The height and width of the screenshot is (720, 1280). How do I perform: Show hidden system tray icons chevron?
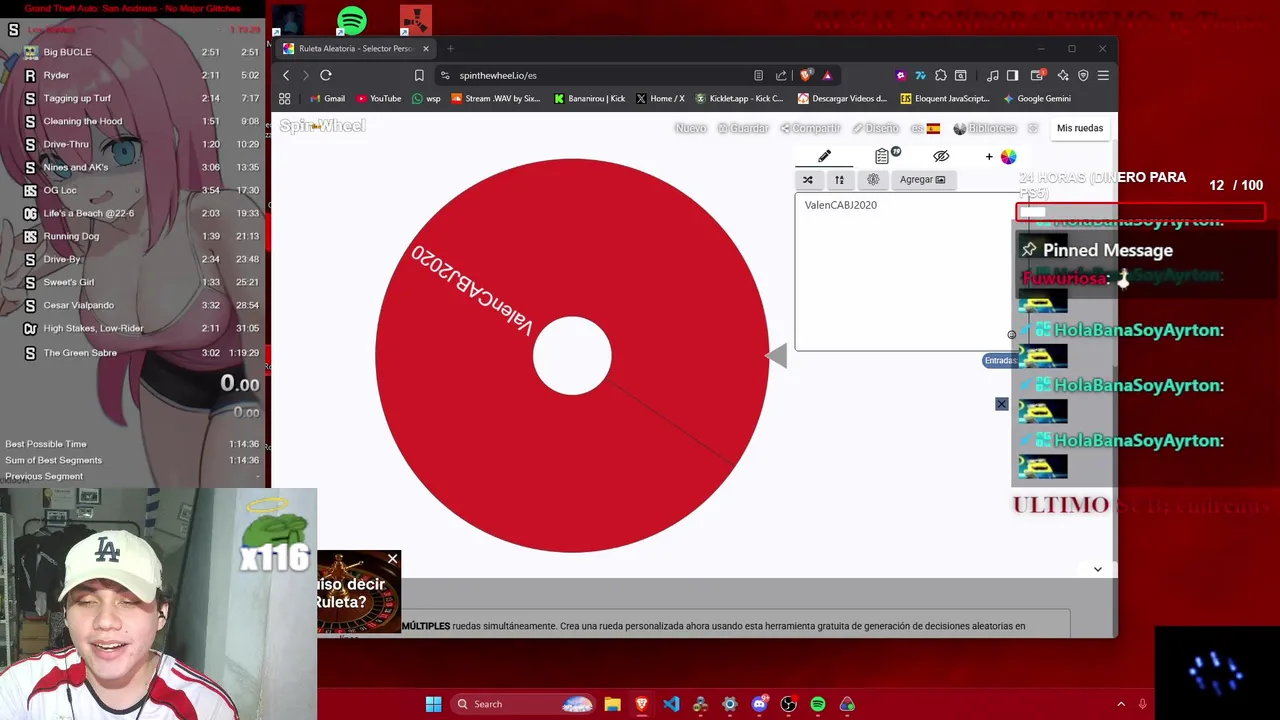[x=1121, y=704]
